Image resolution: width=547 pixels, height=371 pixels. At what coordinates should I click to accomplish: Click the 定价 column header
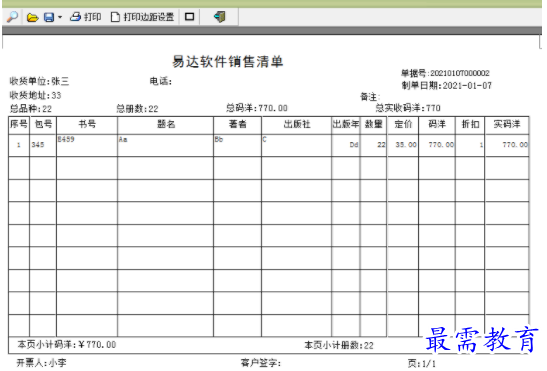pyautogui.click(x=403, y=124)
